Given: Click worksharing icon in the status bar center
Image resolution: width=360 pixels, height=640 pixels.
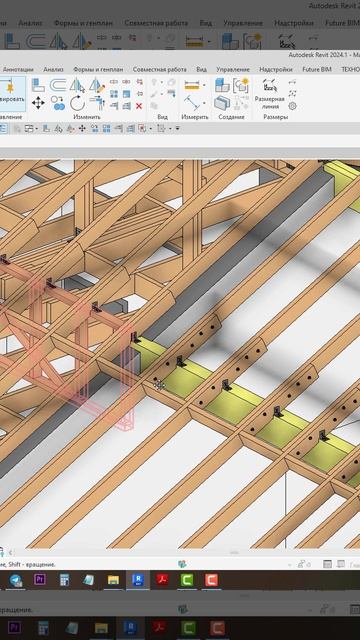Looking at the screenshot, I should click(182, 564).
